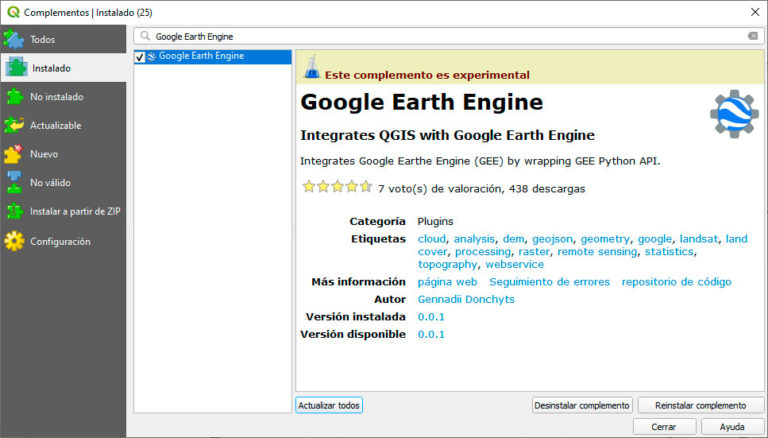
Task: Open the página web link
Action: tap(447, 282)
